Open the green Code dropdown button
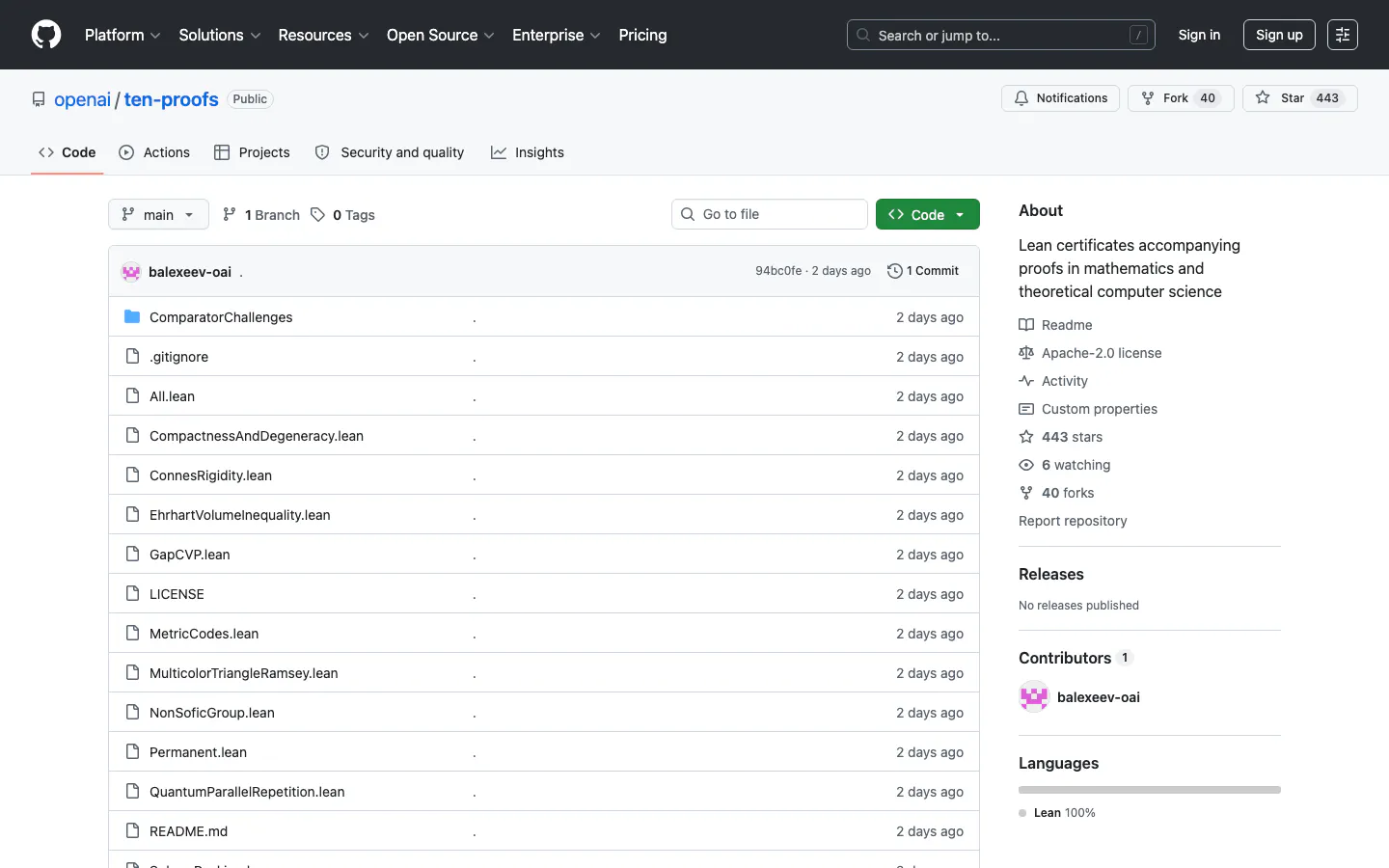Viewport: 1389px width, 868px height. point(928,214)
